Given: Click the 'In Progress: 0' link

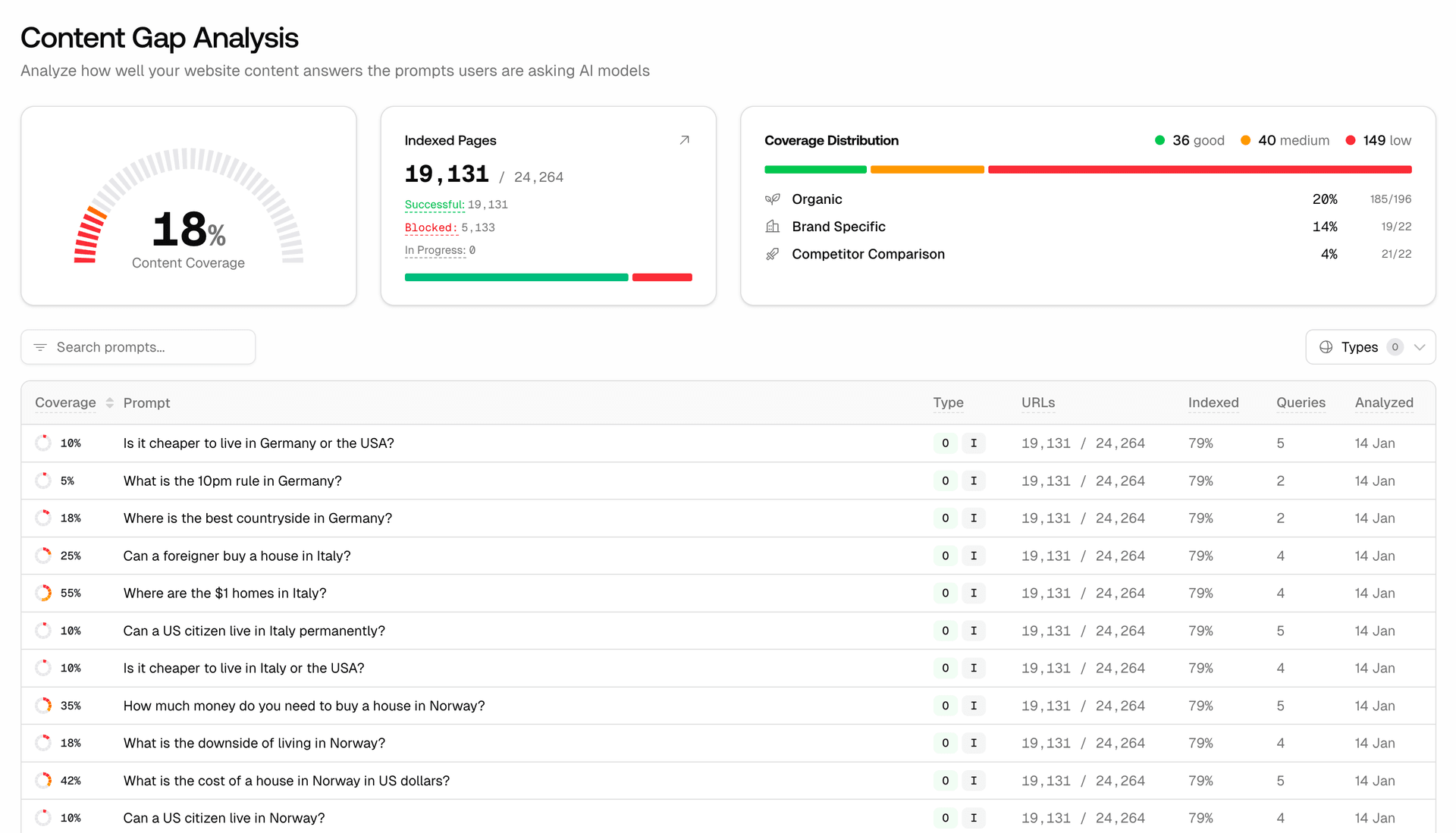Looking at the screenshot, I should click(x=438, y=250).
